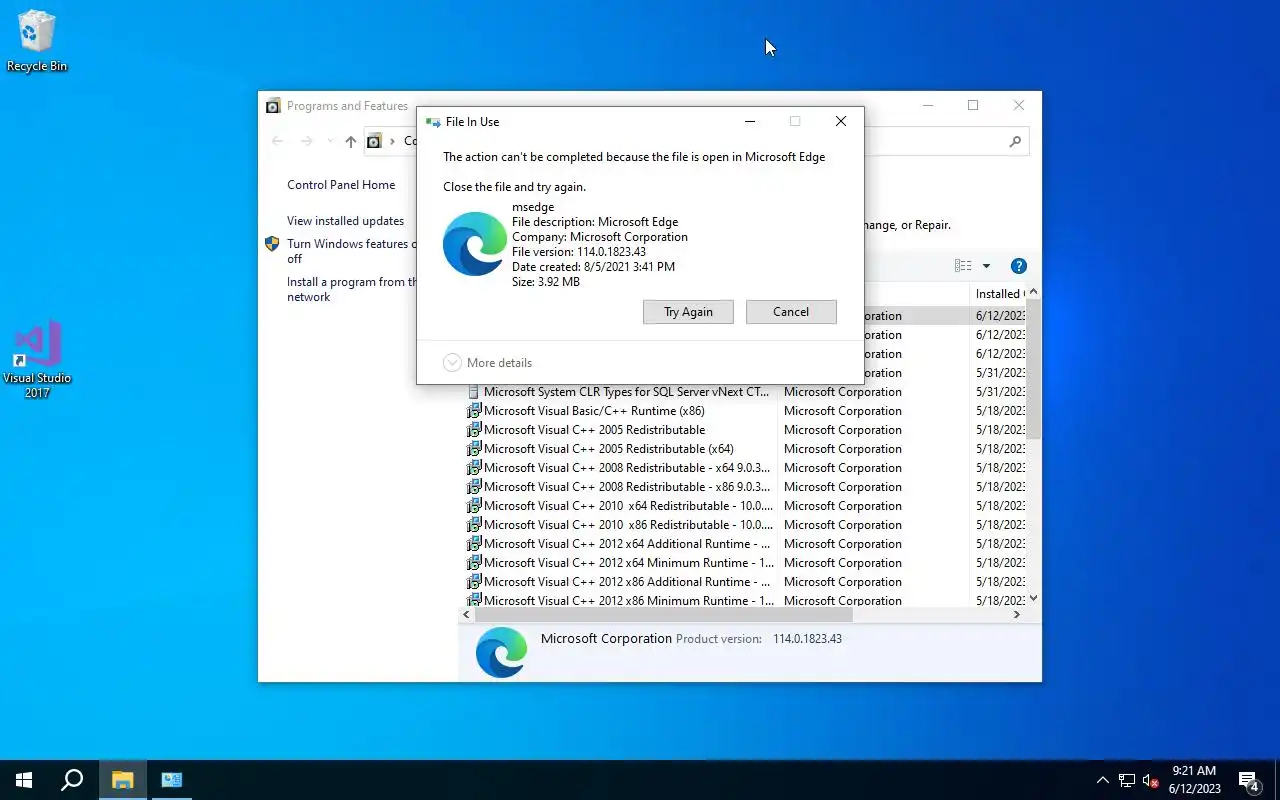This screenshot has height=800, width=1280.
Task: Open the recent locations dropdown chevron
Action: coord(330,142)
